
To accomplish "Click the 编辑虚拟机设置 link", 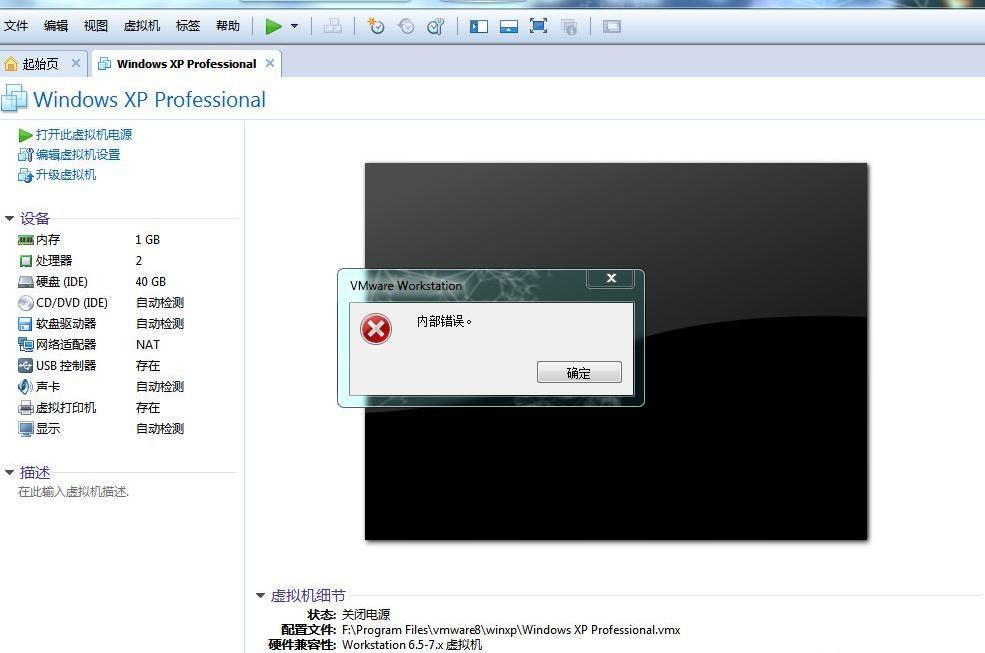I will 77,154.
